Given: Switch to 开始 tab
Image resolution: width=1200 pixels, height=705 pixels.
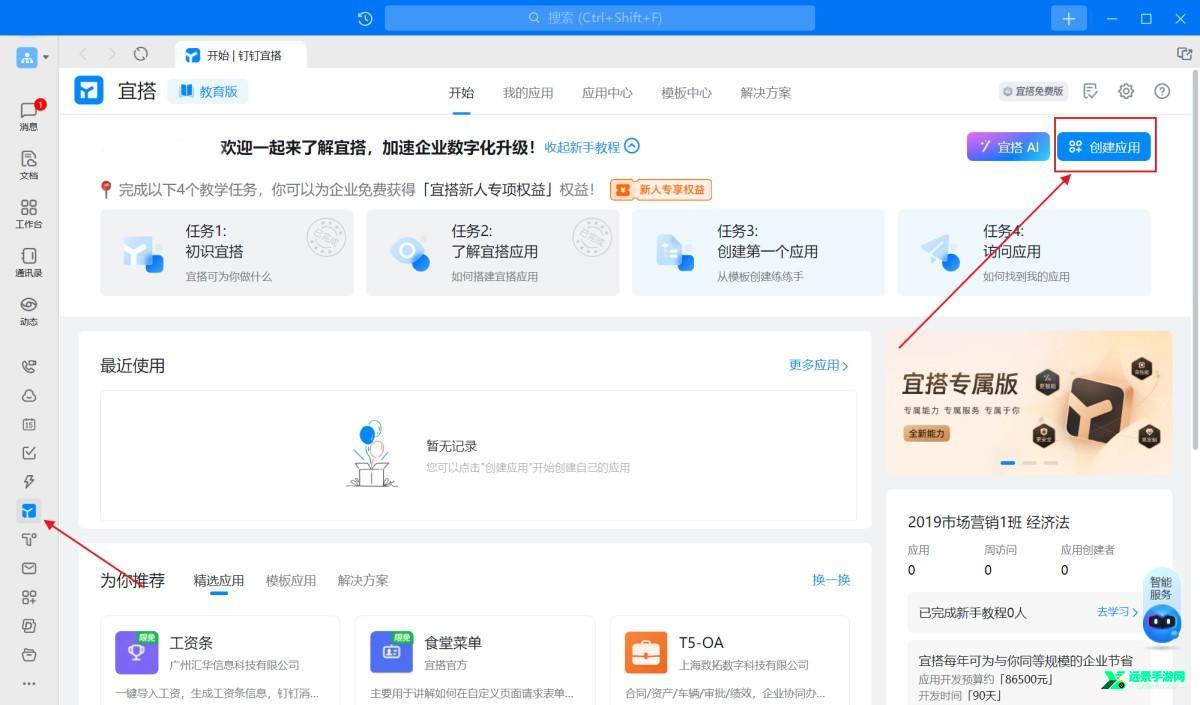Looking at the screenshot, I should [461, 93].
